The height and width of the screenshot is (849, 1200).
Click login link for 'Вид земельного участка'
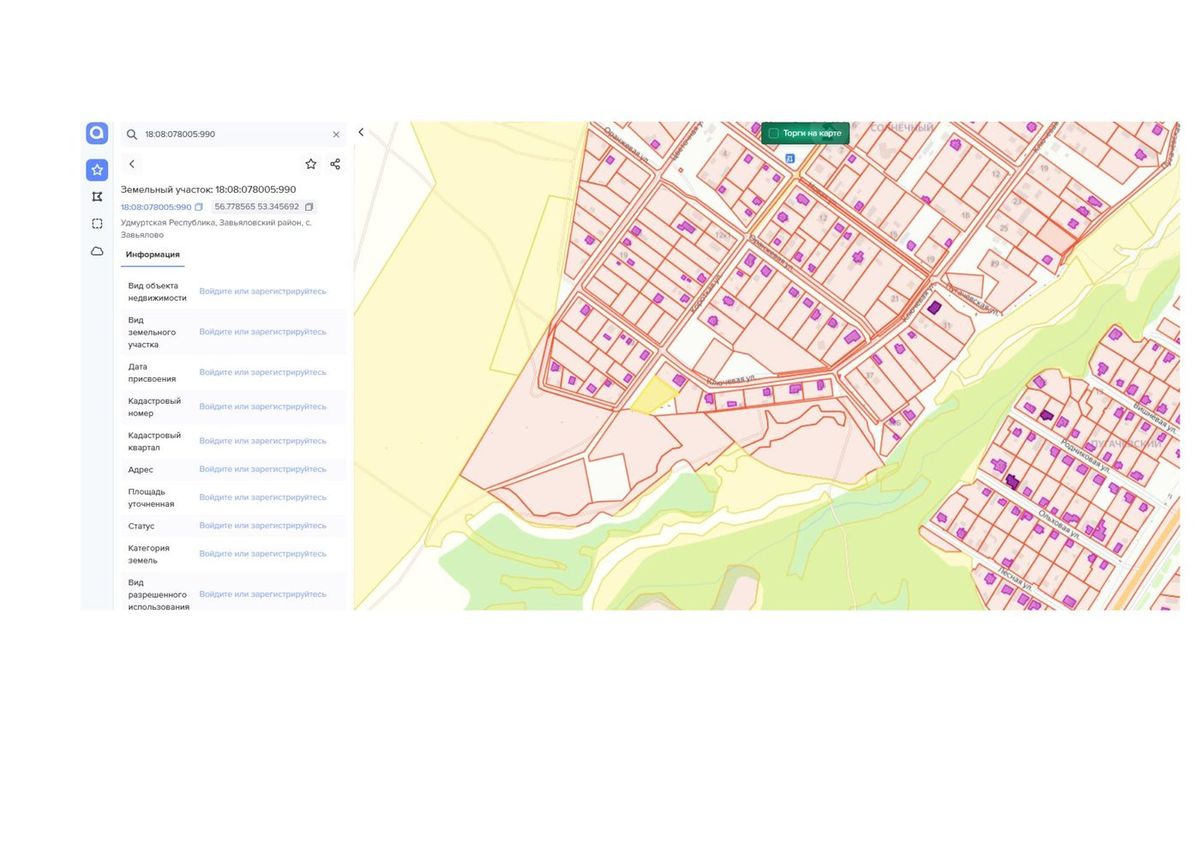tap(263, 332)
